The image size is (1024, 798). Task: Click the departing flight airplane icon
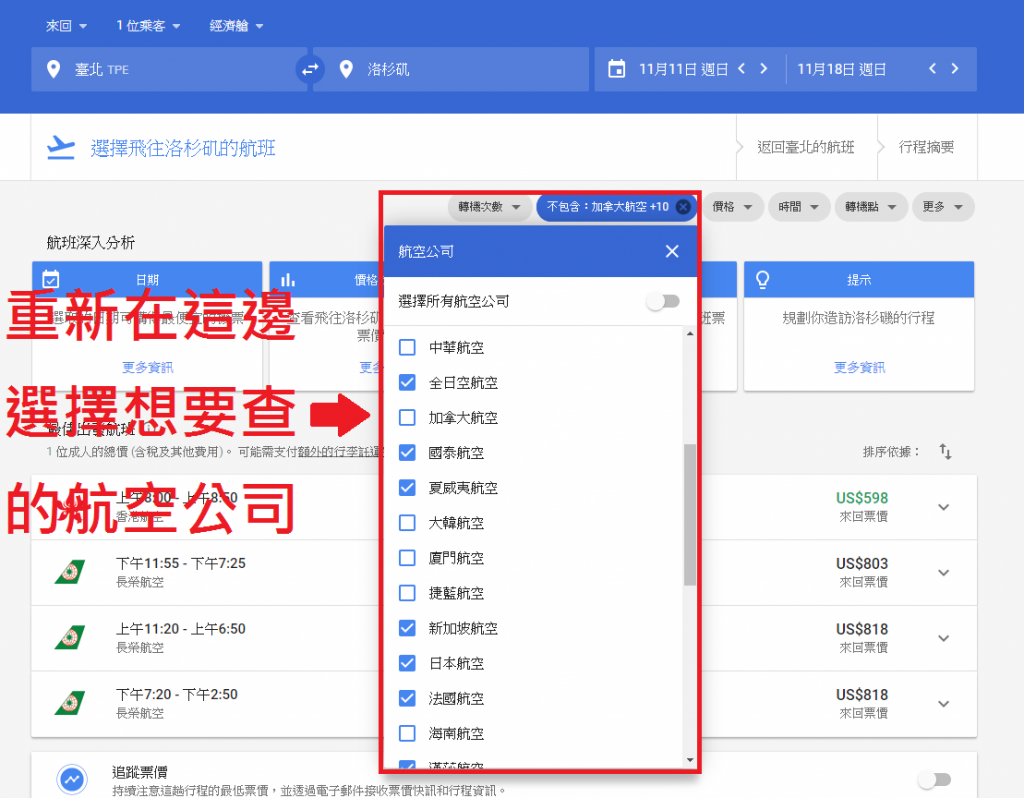(x=61, y=148)
